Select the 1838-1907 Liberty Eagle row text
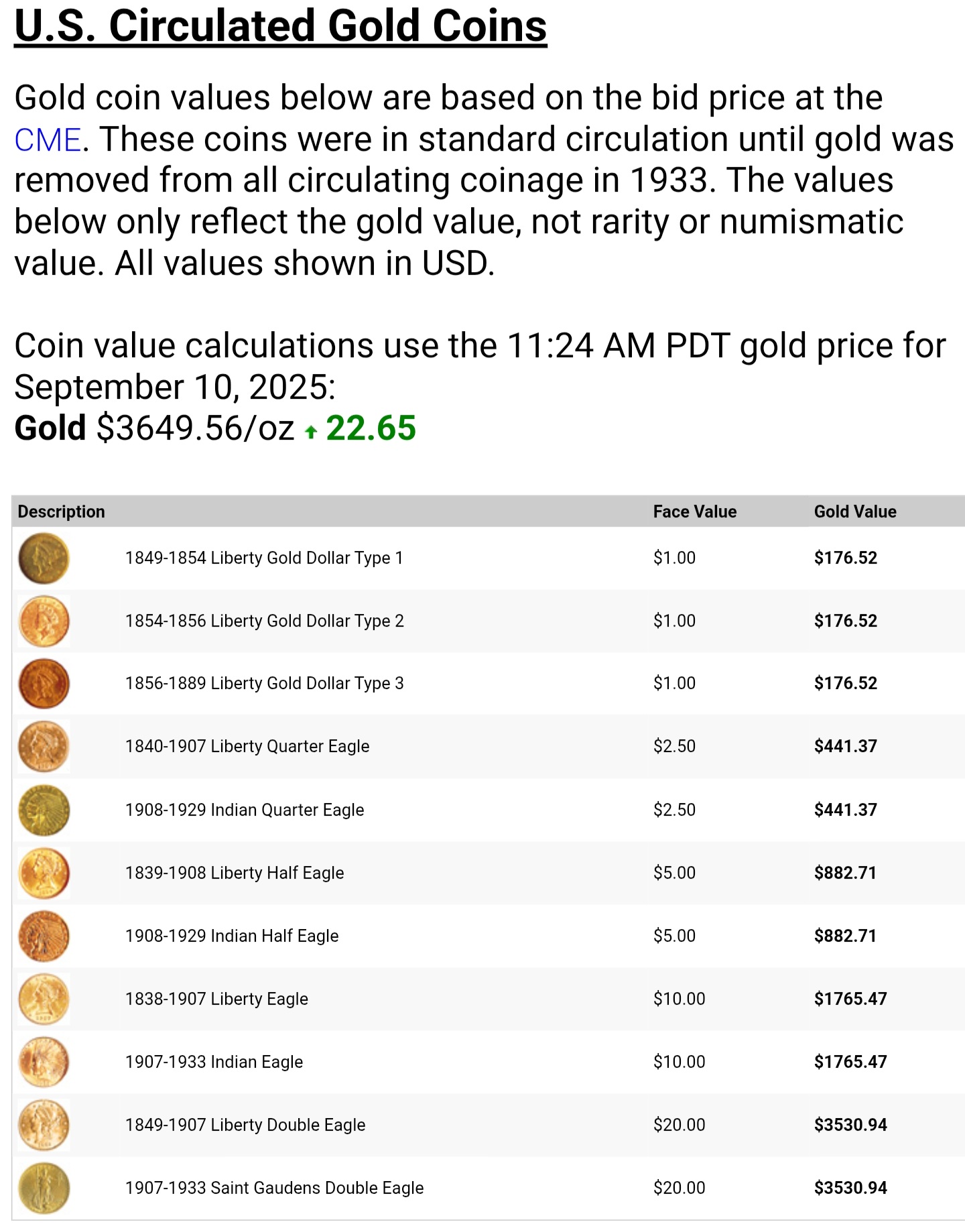 [x=216, y=999]
